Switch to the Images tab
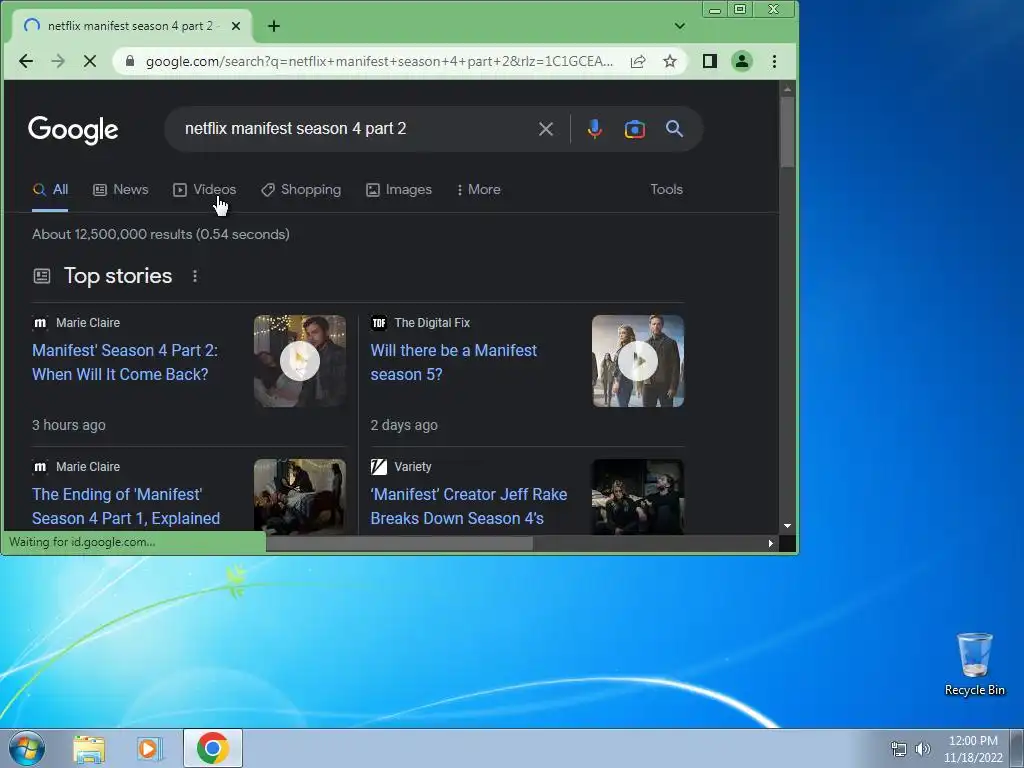1024x768 pixels. coord(399,189)
